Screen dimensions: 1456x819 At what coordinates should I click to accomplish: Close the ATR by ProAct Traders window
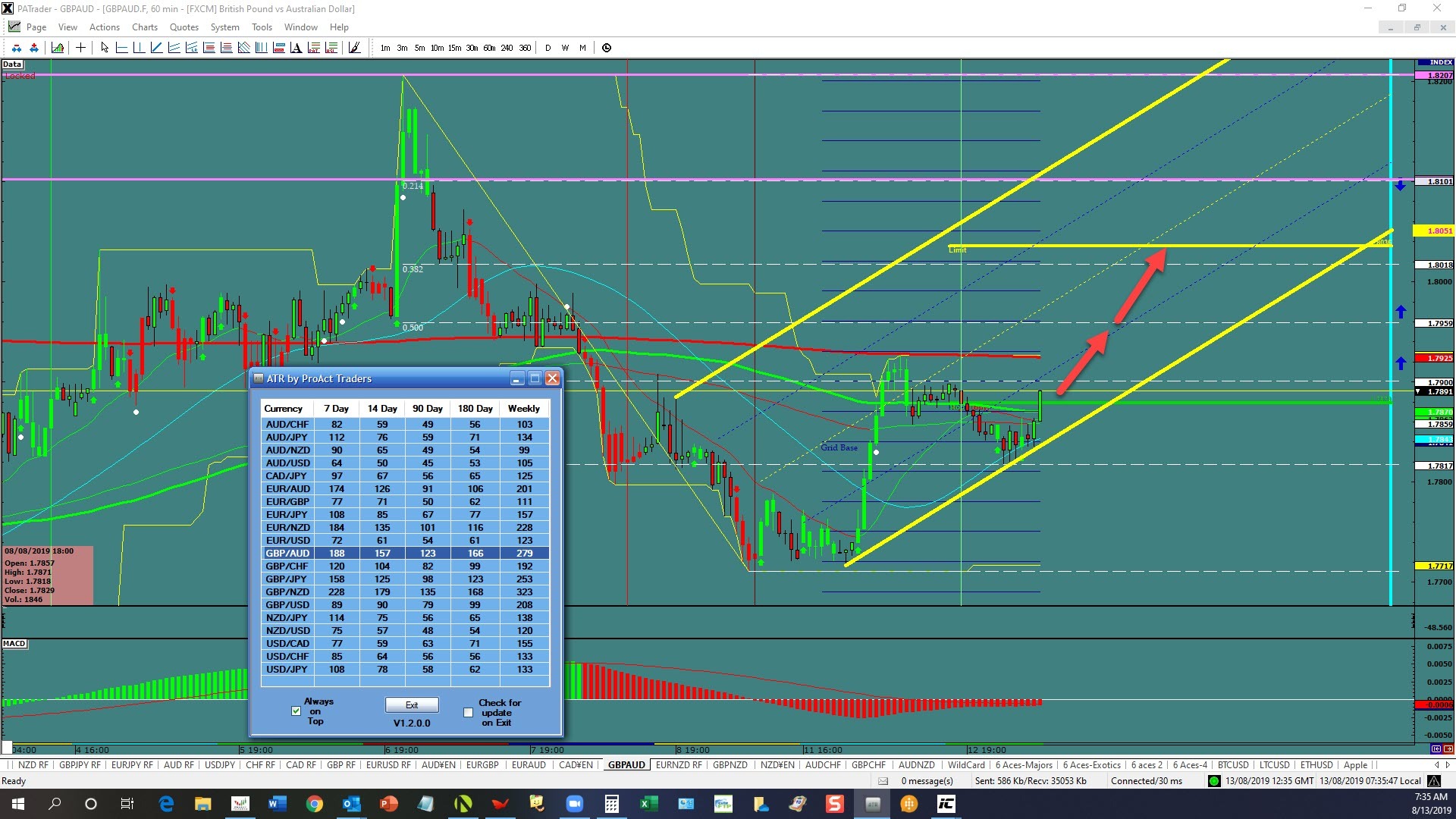(x=552, y=378)
